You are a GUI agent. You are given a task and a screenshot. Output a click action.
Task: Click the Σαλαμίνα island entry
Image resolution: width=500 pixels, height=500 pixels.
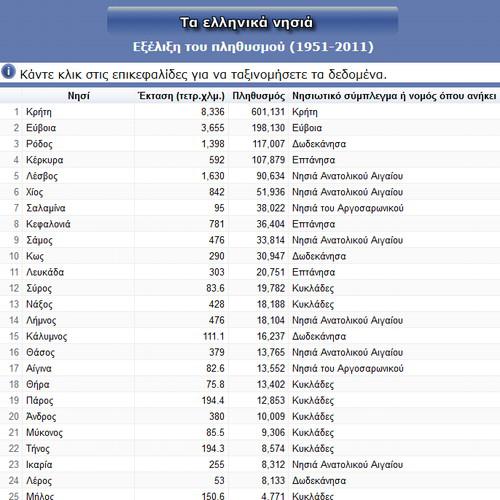point(46,208)
